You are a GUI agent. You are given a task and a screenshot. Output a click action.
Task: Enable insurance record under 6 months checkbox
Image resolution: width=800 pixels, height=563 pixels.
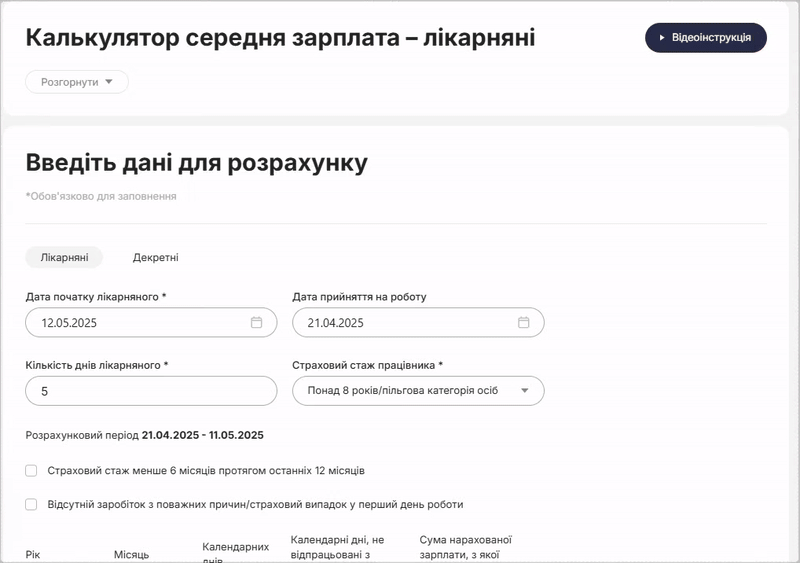[x=32, y=470]
